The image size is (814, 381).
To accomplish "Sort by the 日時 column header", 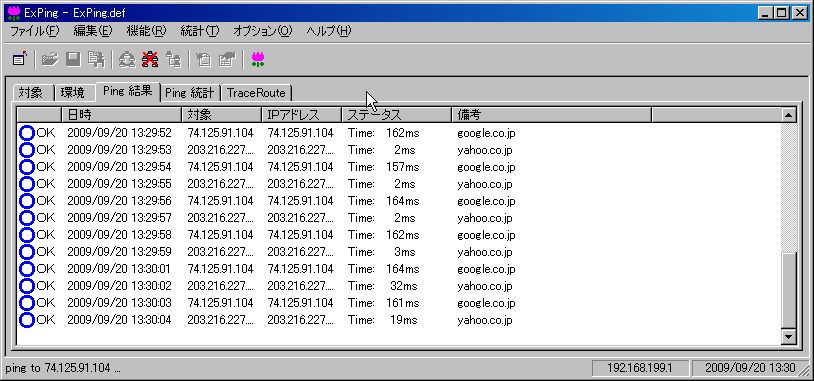I will (121, 115).
